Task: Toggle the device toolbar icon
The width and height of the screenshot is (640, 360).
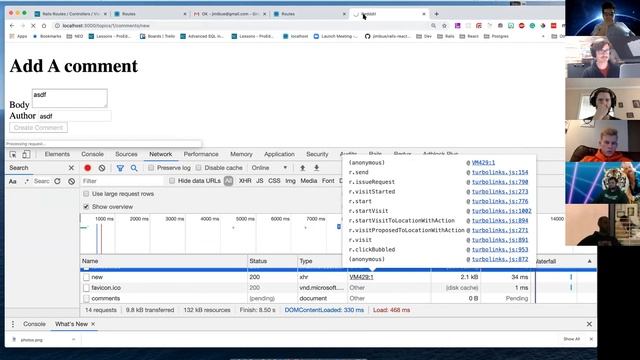Action: coord(26,154)
